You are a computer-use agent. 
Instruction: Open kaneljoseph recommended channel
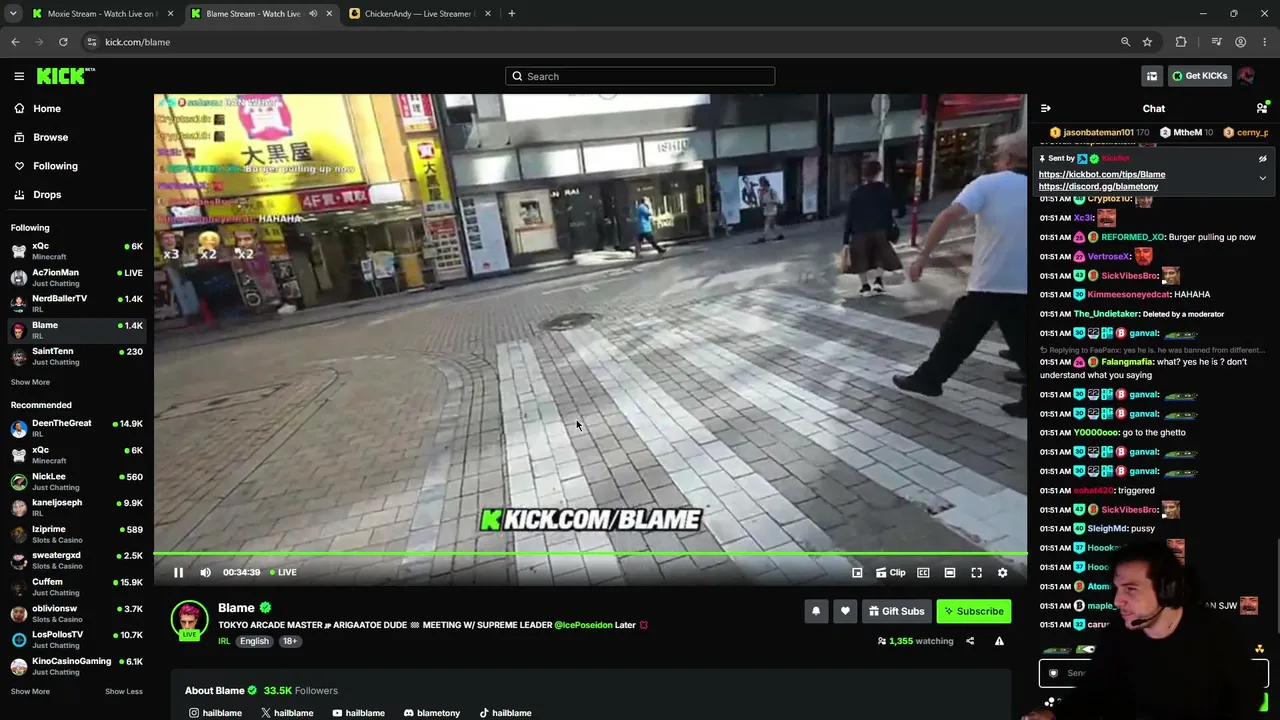(77, 507)
